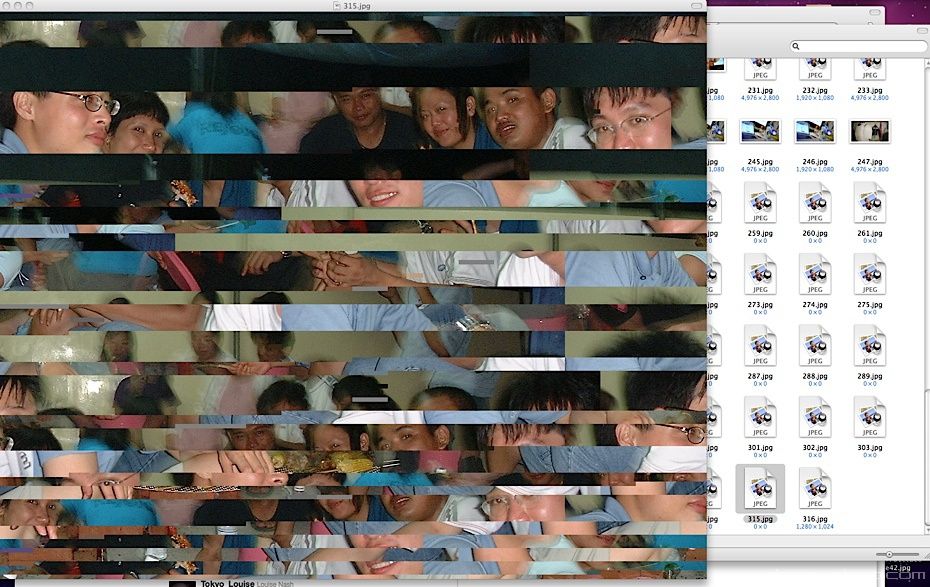Click the 302.jpg file name label
This screenshot has width=930, height=587.
[815, 448]
